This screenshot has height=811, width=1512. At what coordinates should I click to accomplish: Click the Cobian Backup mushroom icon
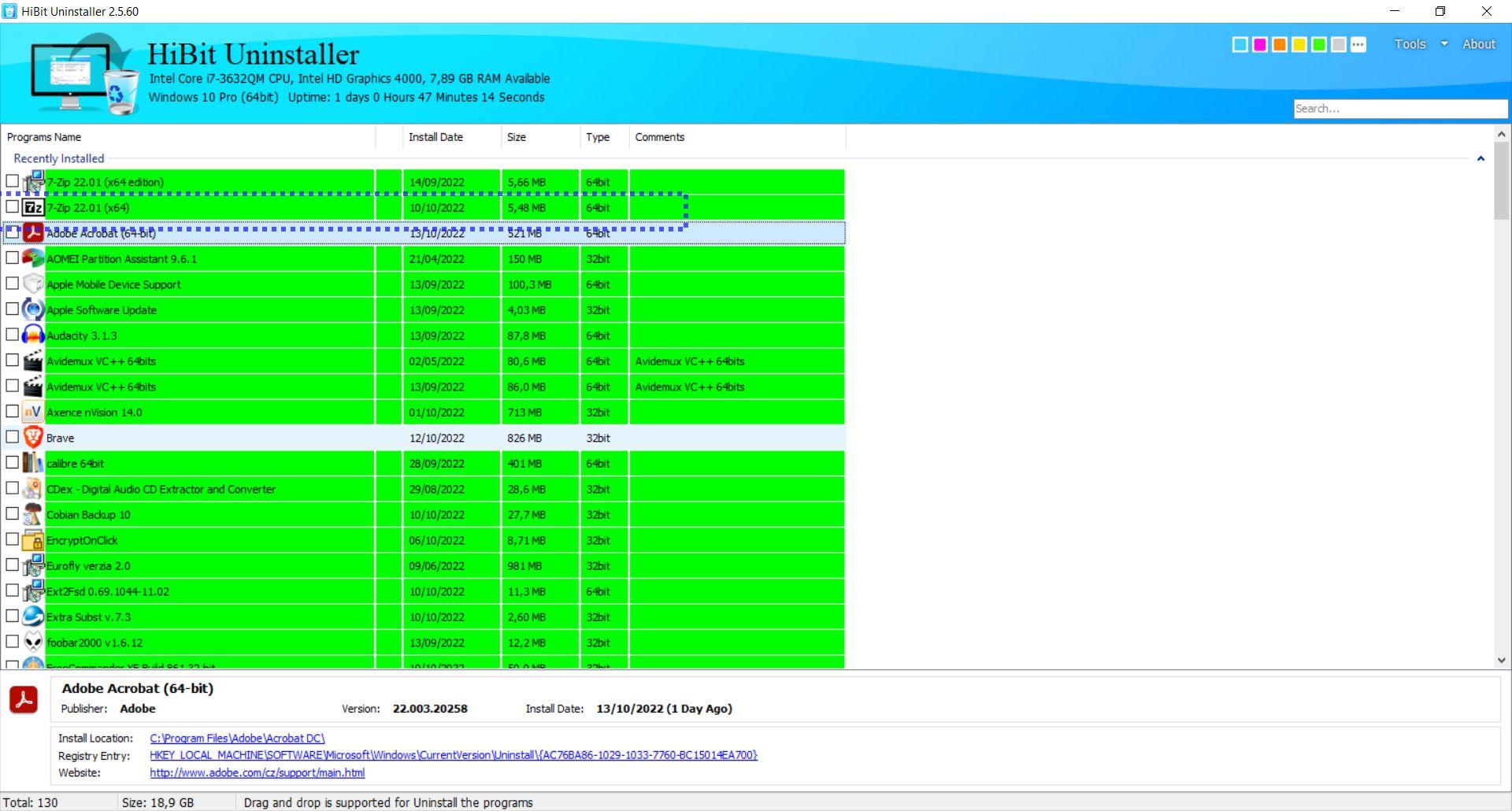coord(33,514)
